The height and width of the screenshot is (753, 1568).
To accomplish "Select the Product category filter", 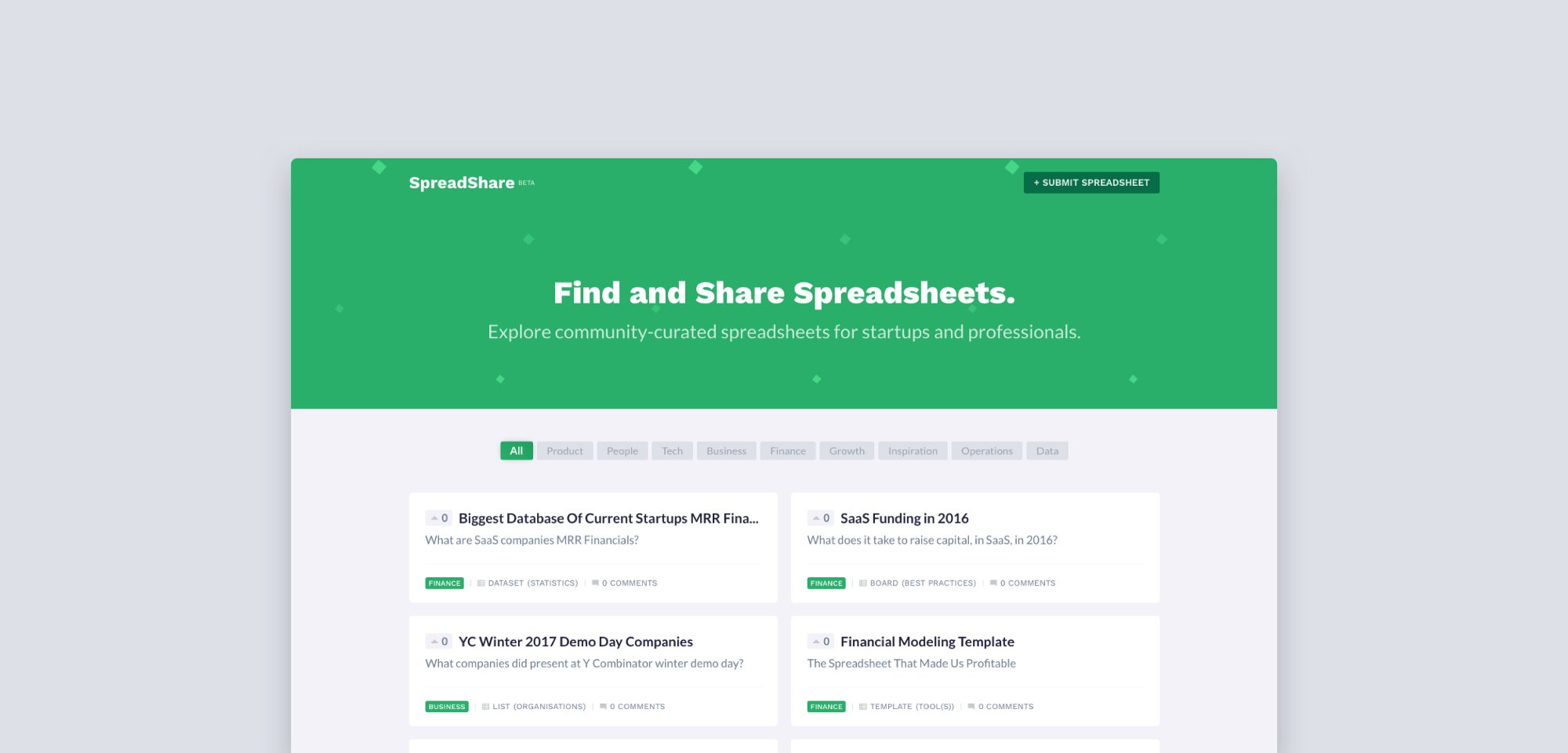I will coord(564,451).
